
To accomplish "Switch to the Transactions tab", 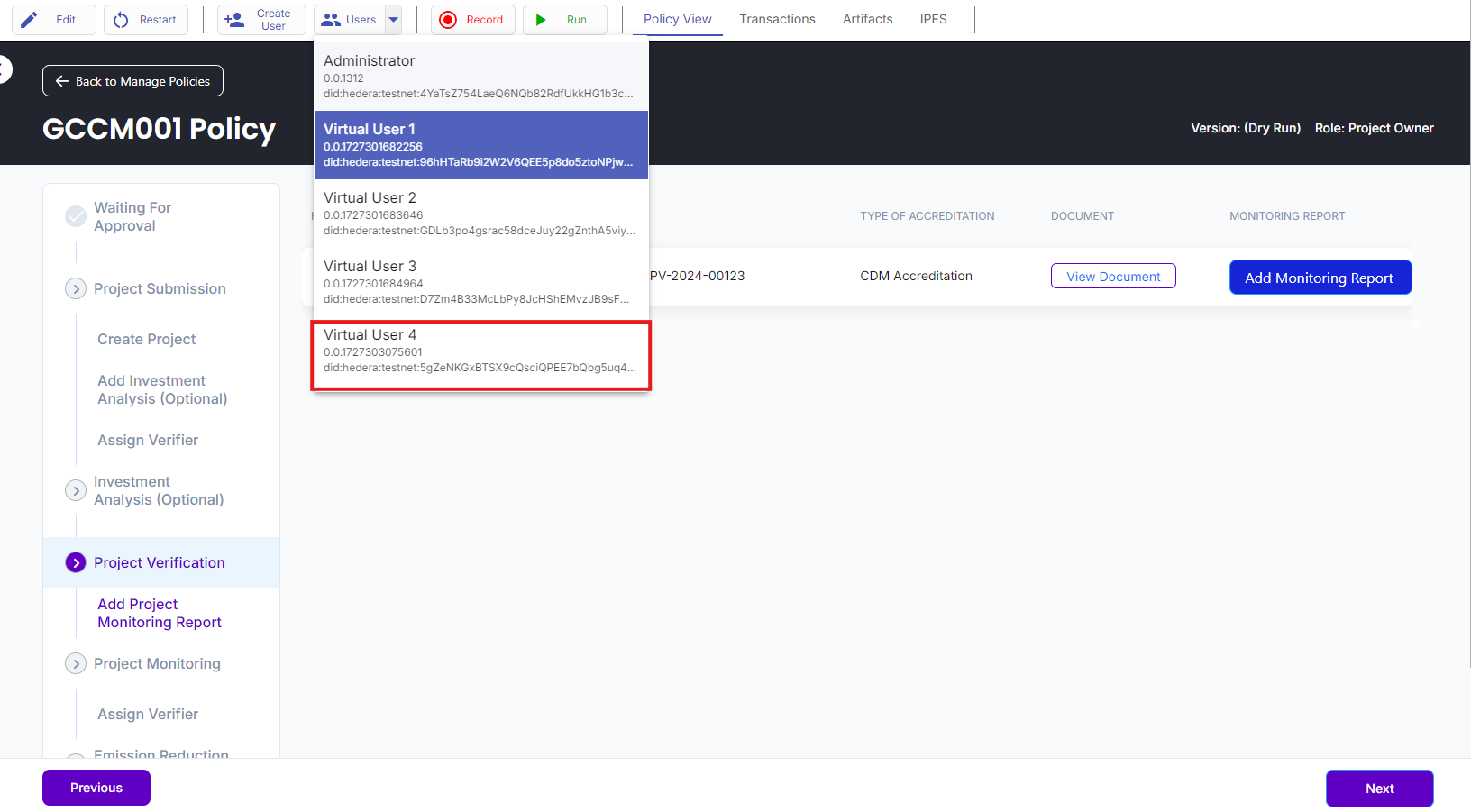I will [777, 19].
